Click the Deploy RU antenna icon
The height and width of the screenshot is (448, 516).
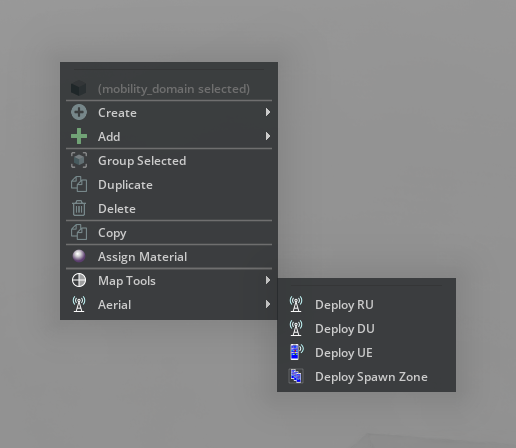(296, 304)
